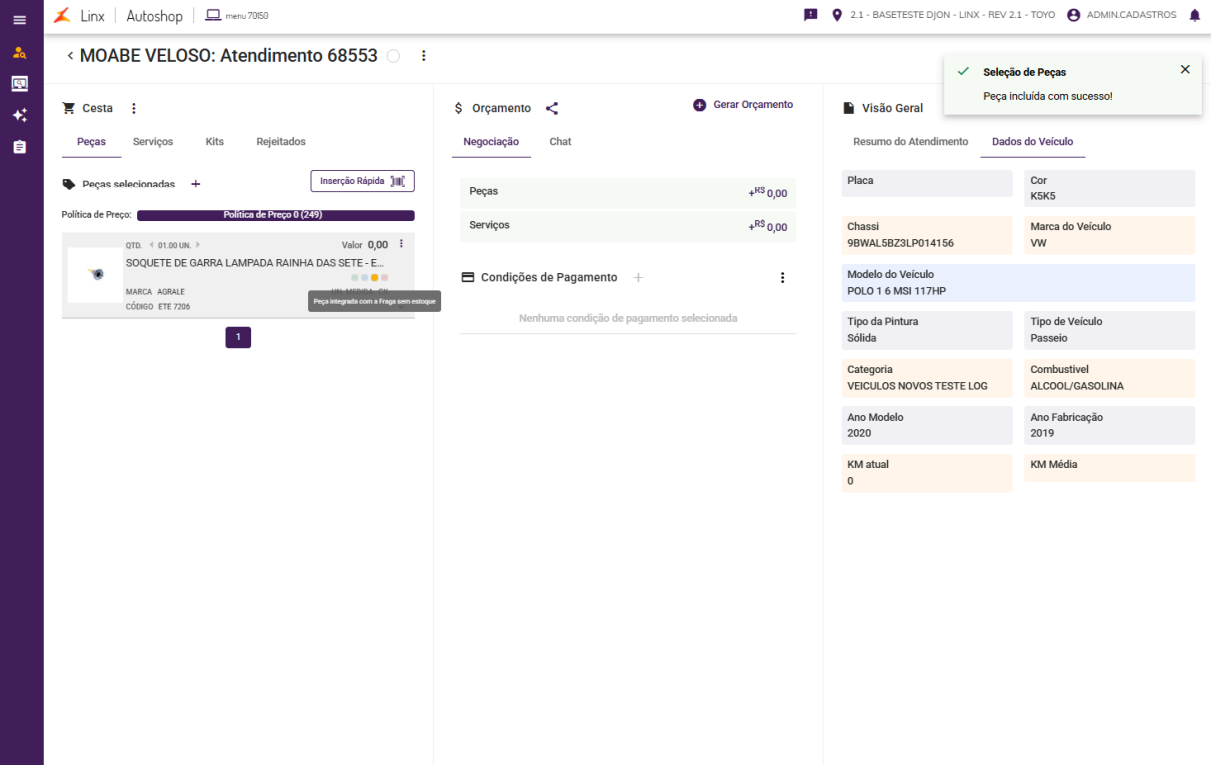Viewport: 1225px width, 765px height.
Task: Switch to the Serviços tab
Action: [153, 142]
